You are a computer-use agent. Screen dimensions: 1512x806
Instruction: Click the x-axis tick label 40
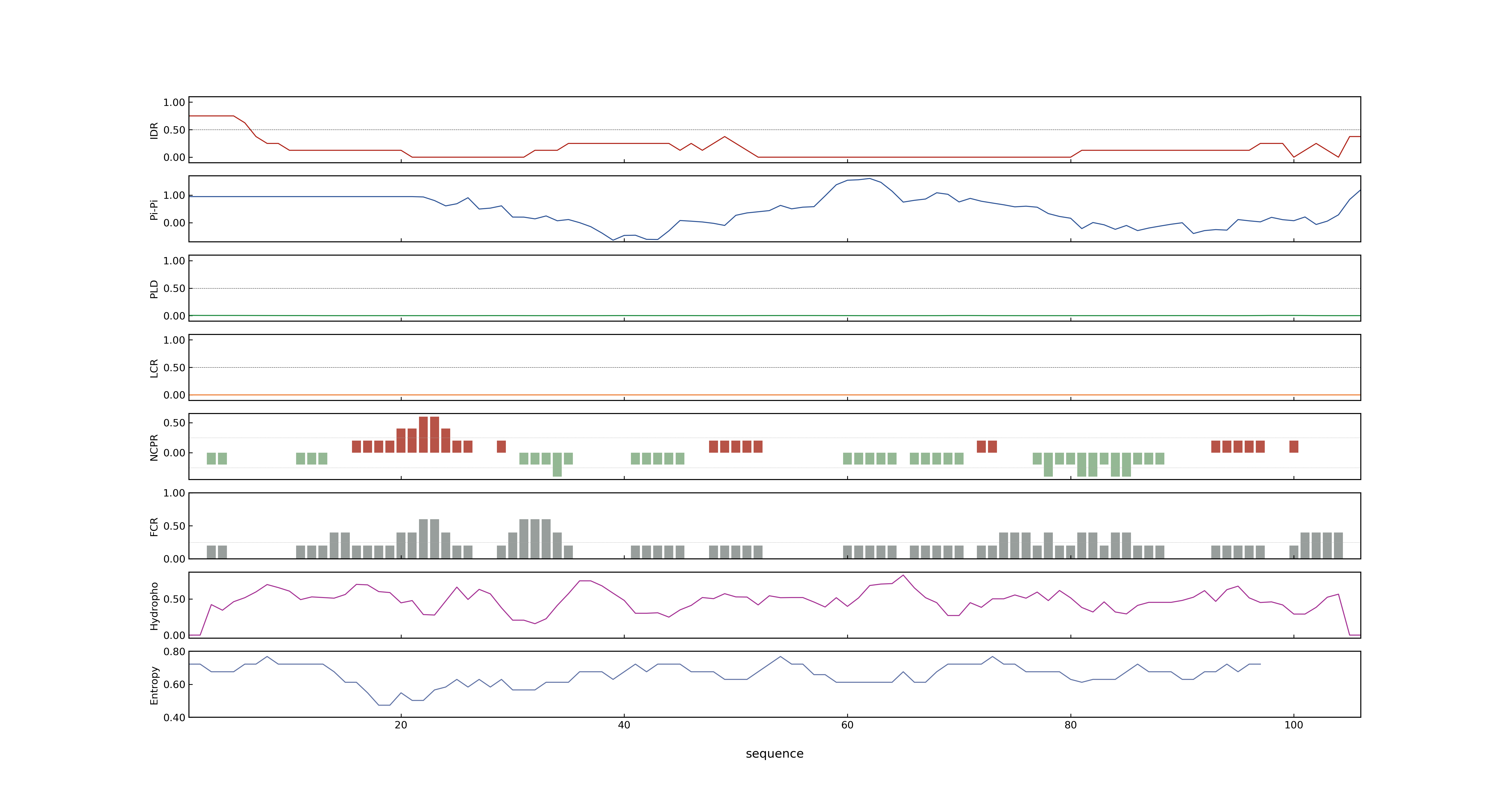624,725
